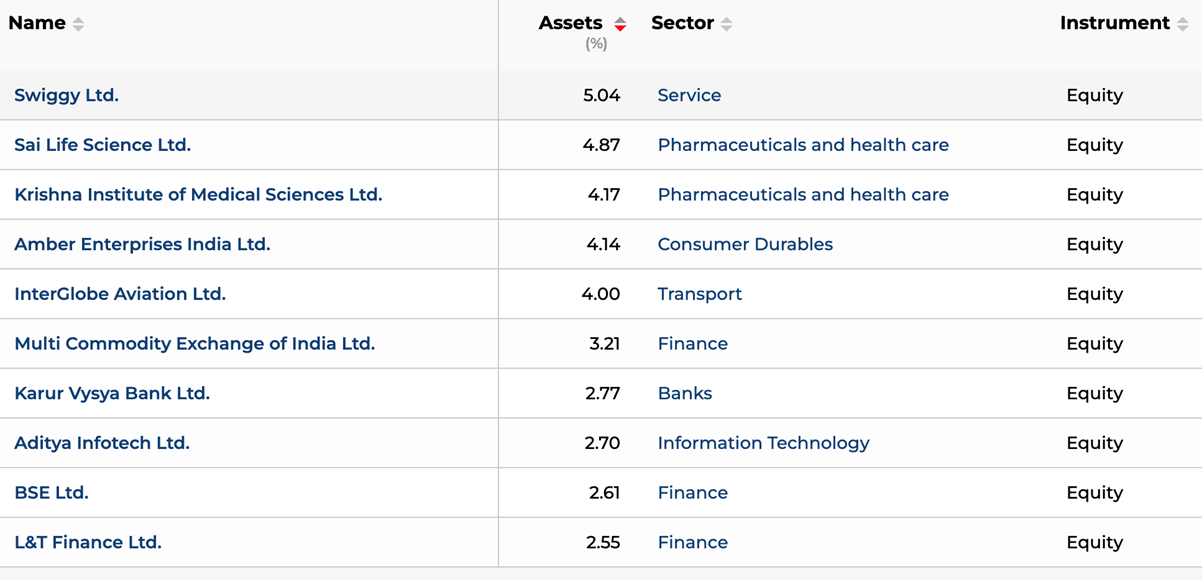Click the Transport sector link
Screen dimensions: 1202x580
[700, 294]
